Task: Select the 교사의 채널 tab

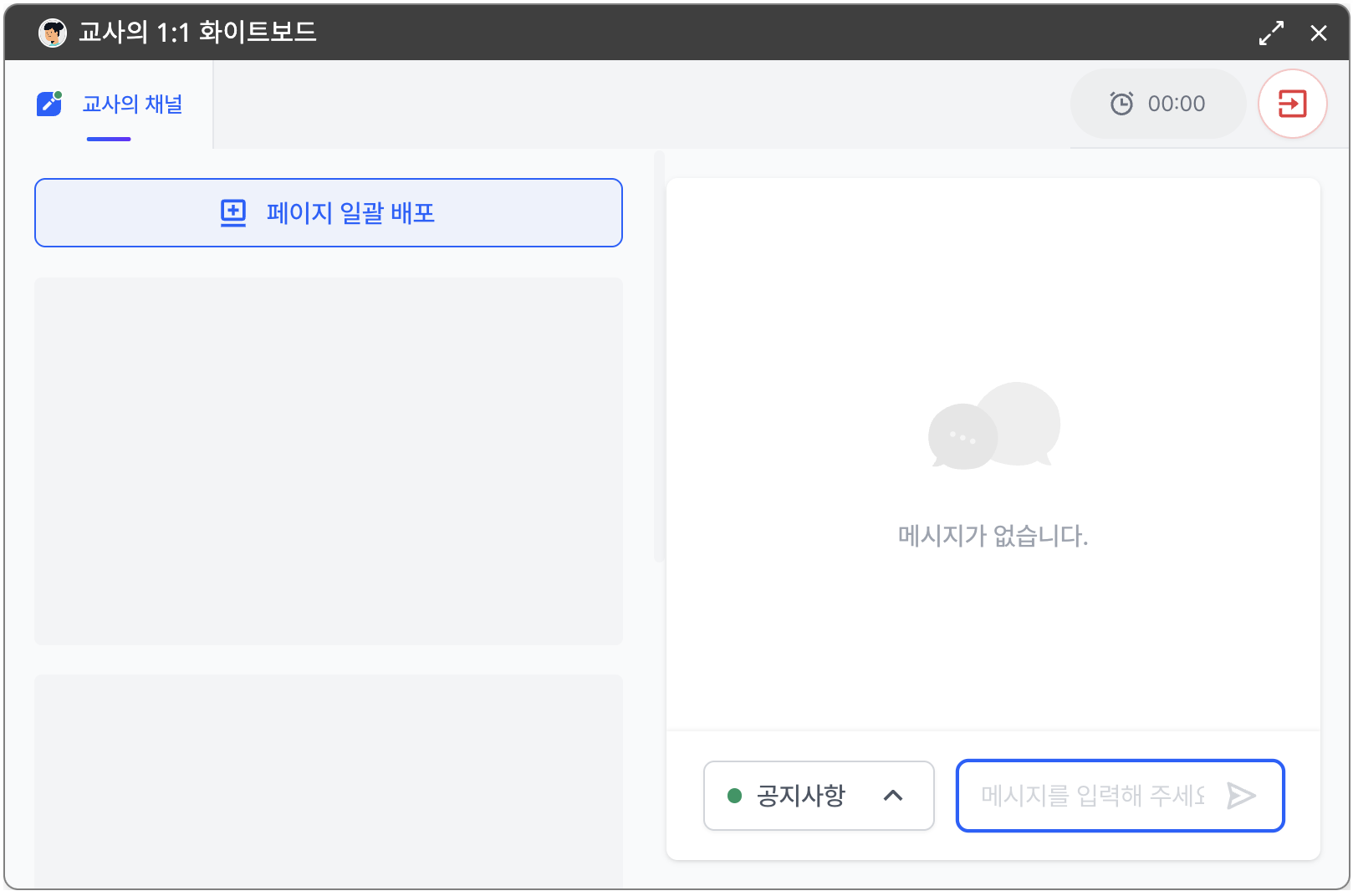Action: coord(109,104)
